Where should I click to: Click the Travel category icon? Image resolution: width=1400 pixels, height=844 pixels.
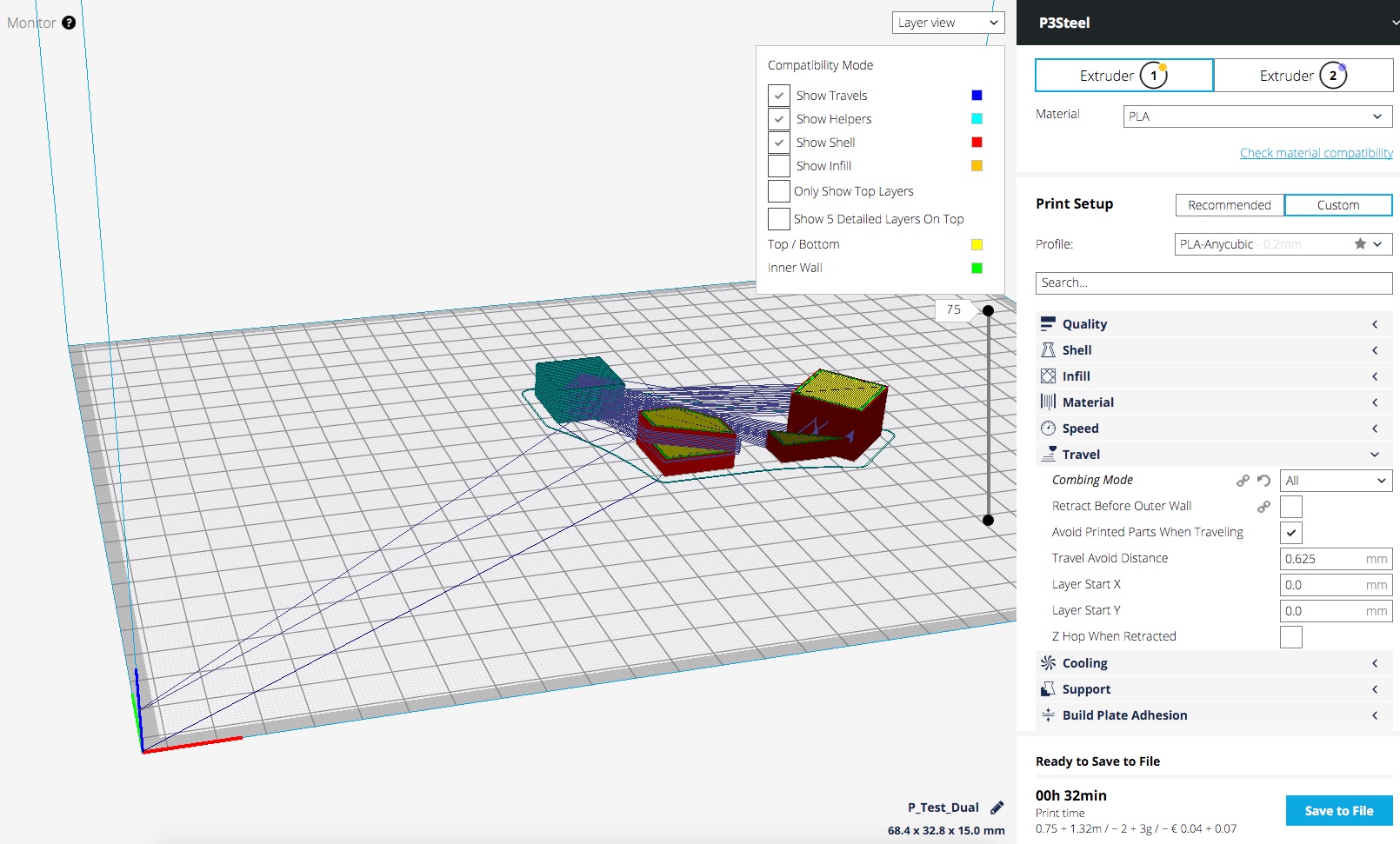[1048, 454]
